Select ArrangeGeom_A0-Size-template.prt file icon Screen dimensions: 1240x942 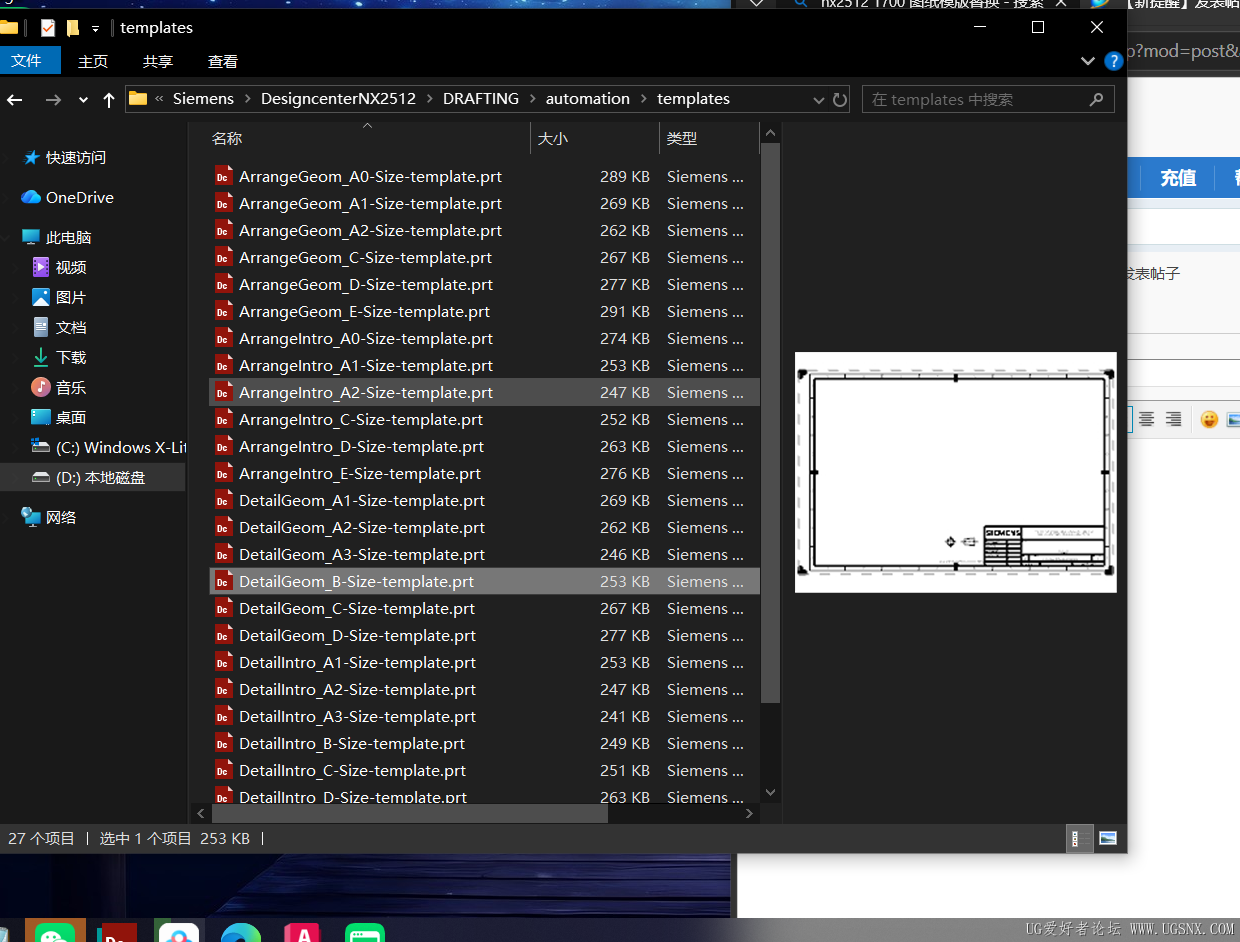[223, 176]
